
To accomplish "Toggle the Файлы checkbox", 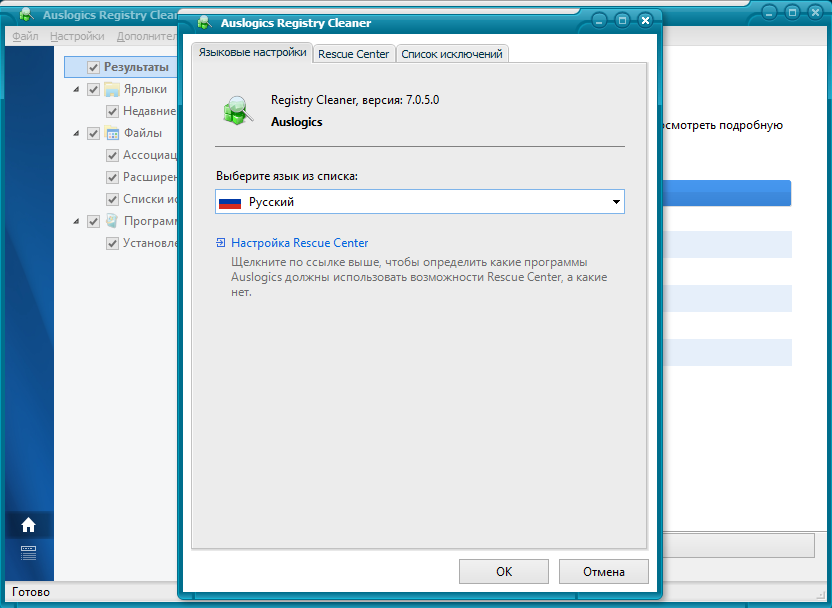I will 93,133.
